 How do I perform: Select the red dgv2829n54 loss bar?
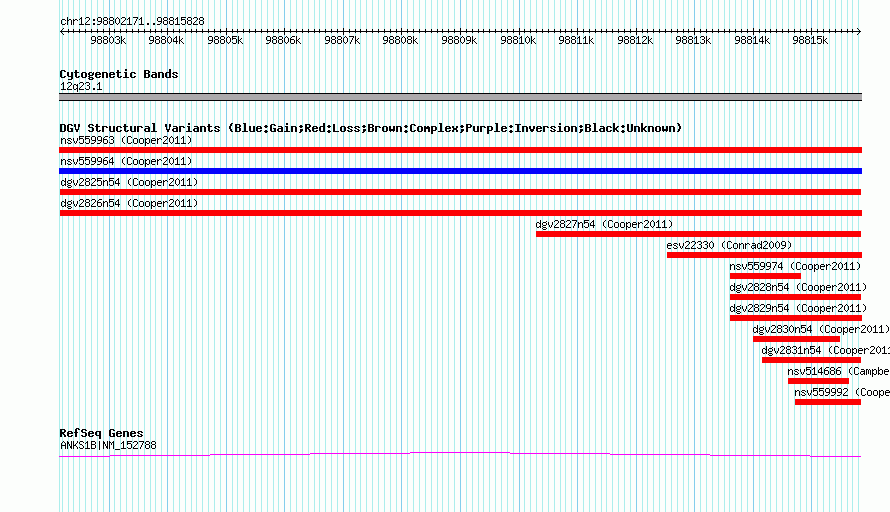pos(796,318)
